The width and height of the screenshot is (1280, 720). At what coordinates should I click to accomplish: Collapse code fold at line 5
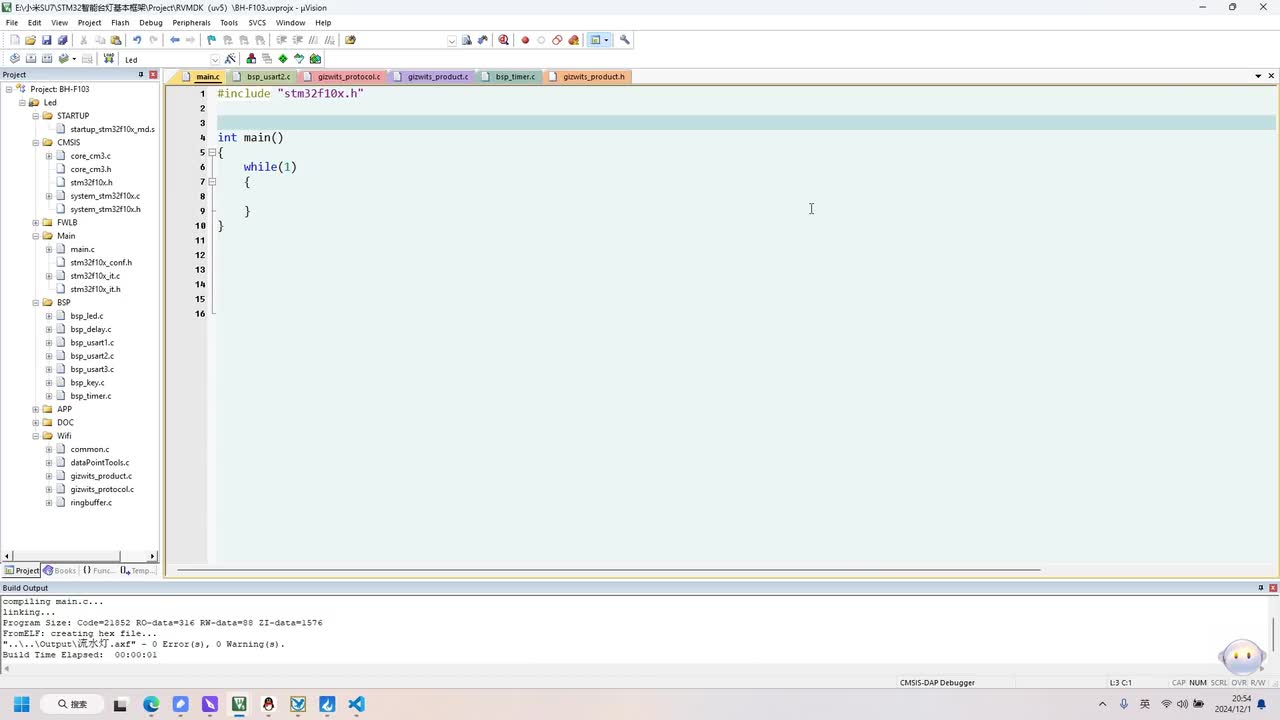(212, 152)
